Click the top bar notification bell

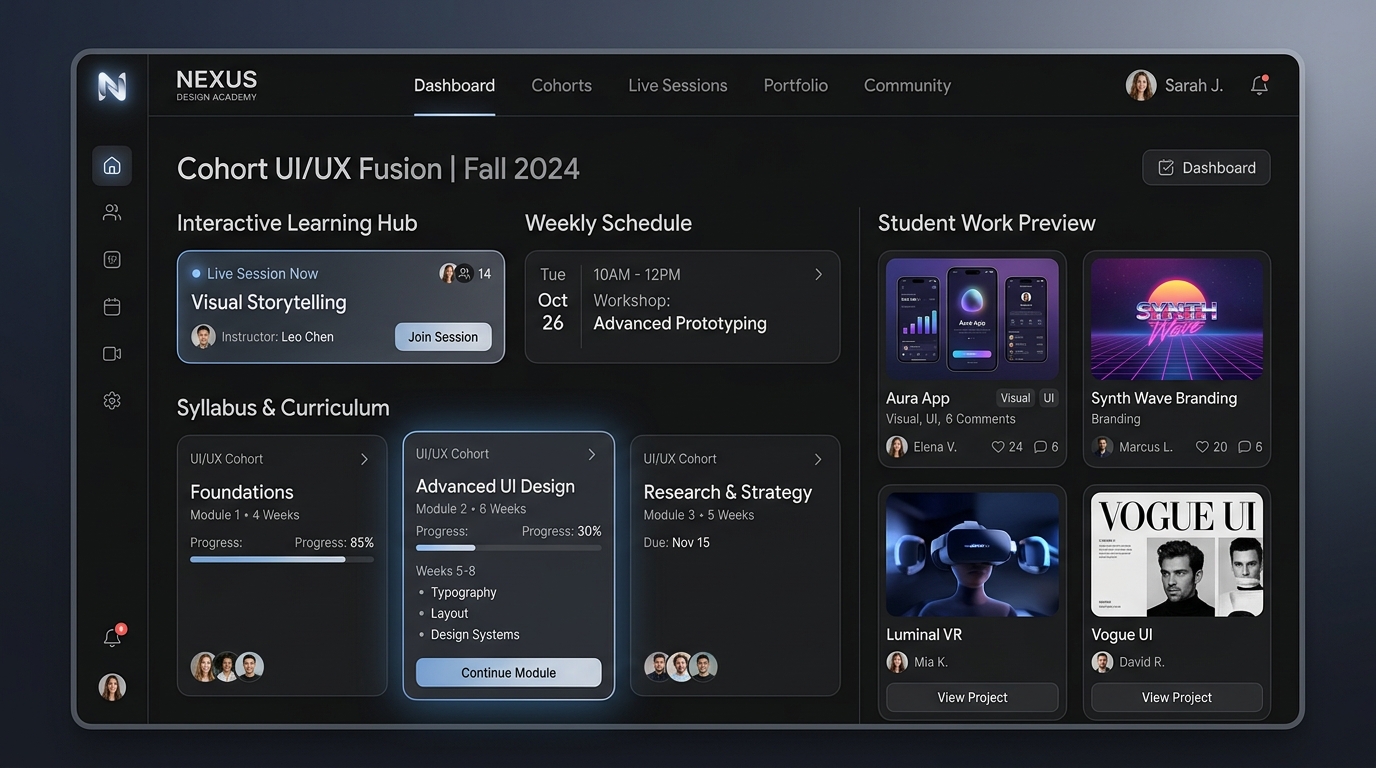(x=1259, y=85)
